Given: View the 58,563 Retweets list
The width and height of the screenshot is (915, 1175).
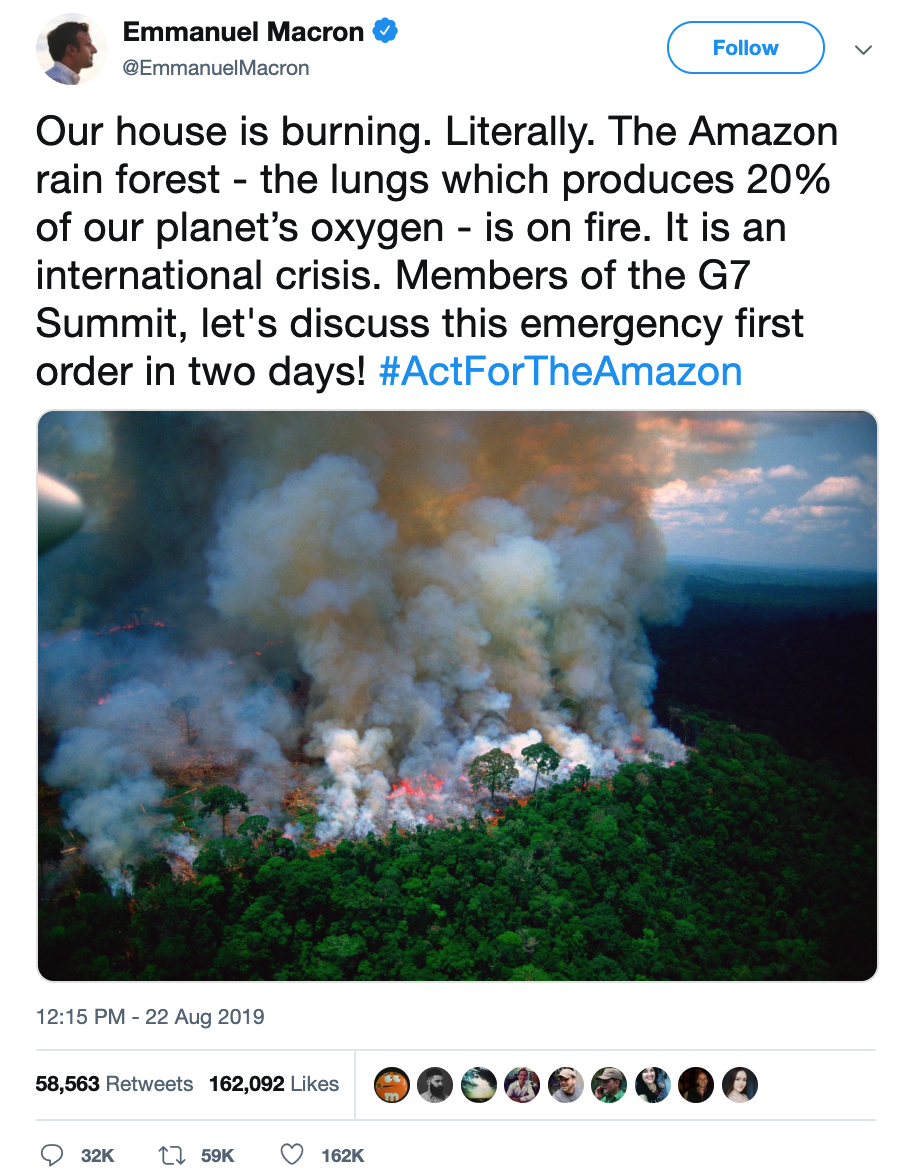Looking at the screenshot, I should coord(114,1084).
